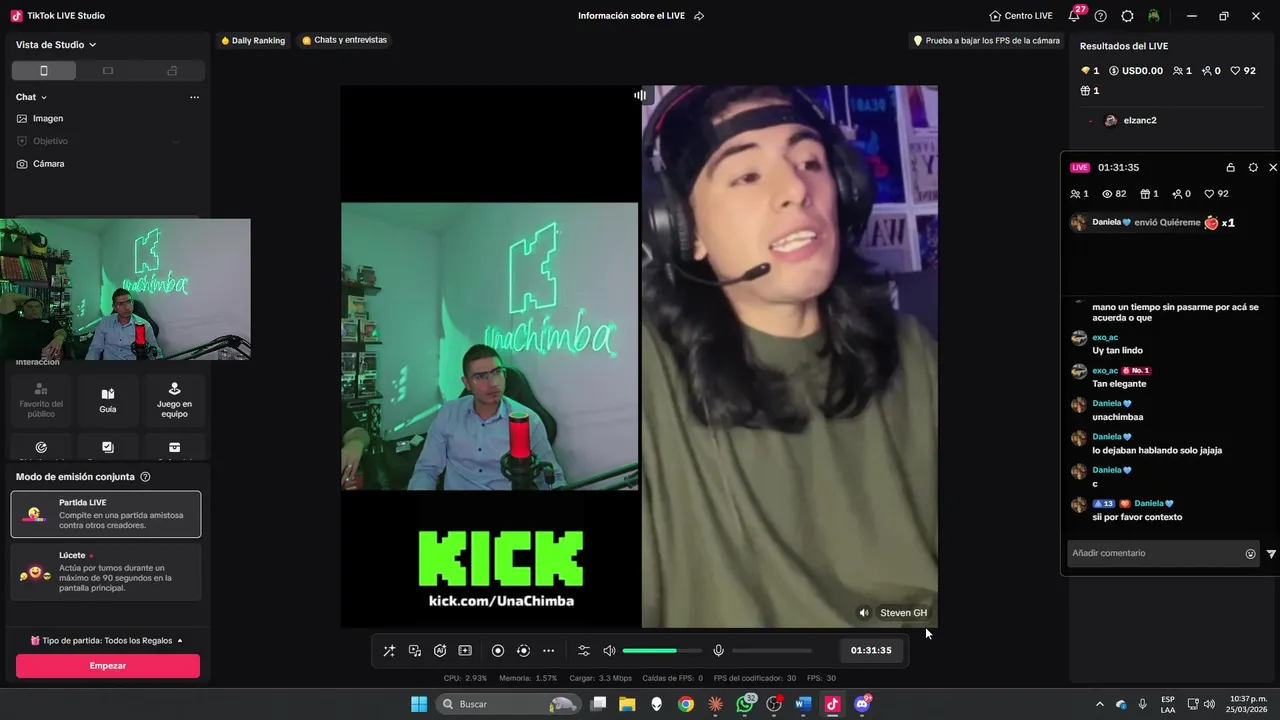Screen dimensions: 1280x720
Task: Select the Partida LIVE mode card
Action: [x=106, y=514]
